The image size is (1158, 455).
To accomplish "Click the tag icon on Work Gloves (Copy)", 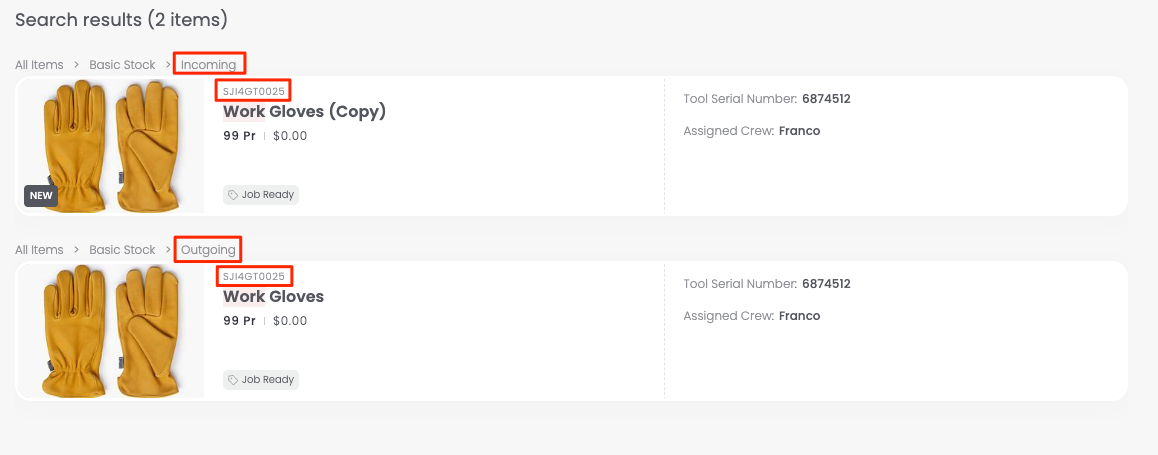I will pyautogui.click(x=233, y=195).
